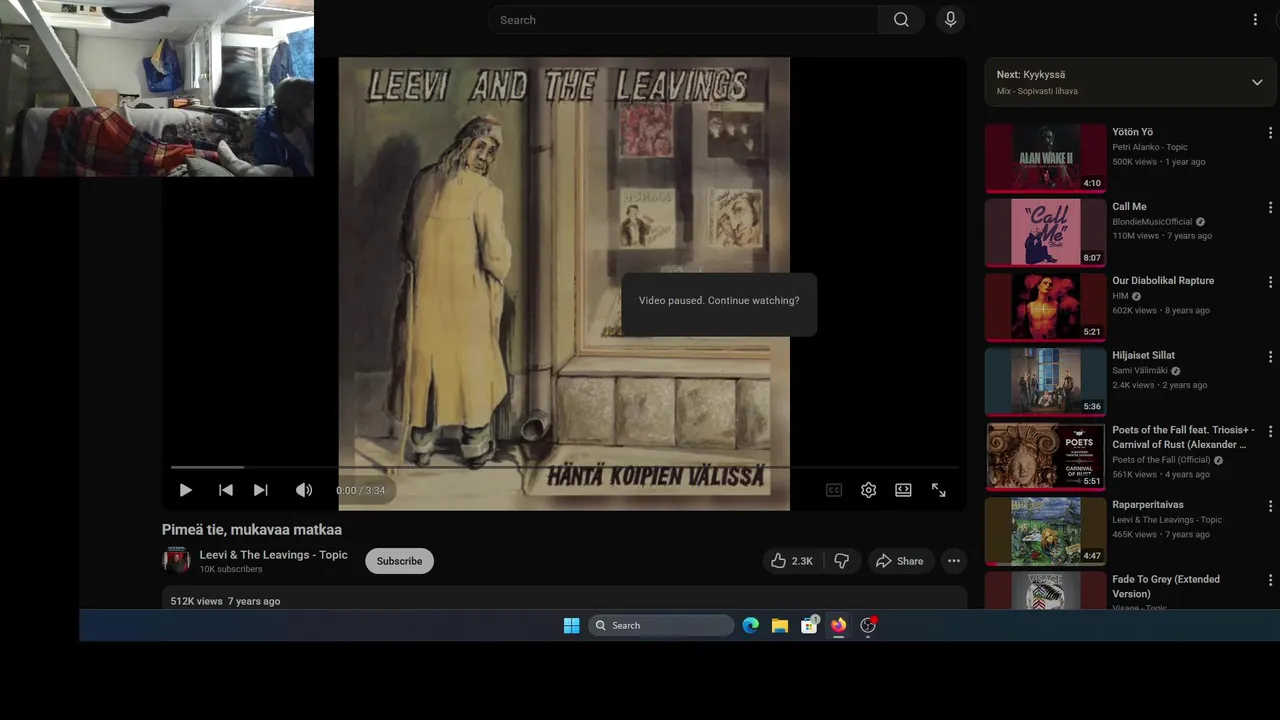1280x720 pixels.
Task: Click the Windows taskbar search box
Action: tap(661, 625)
